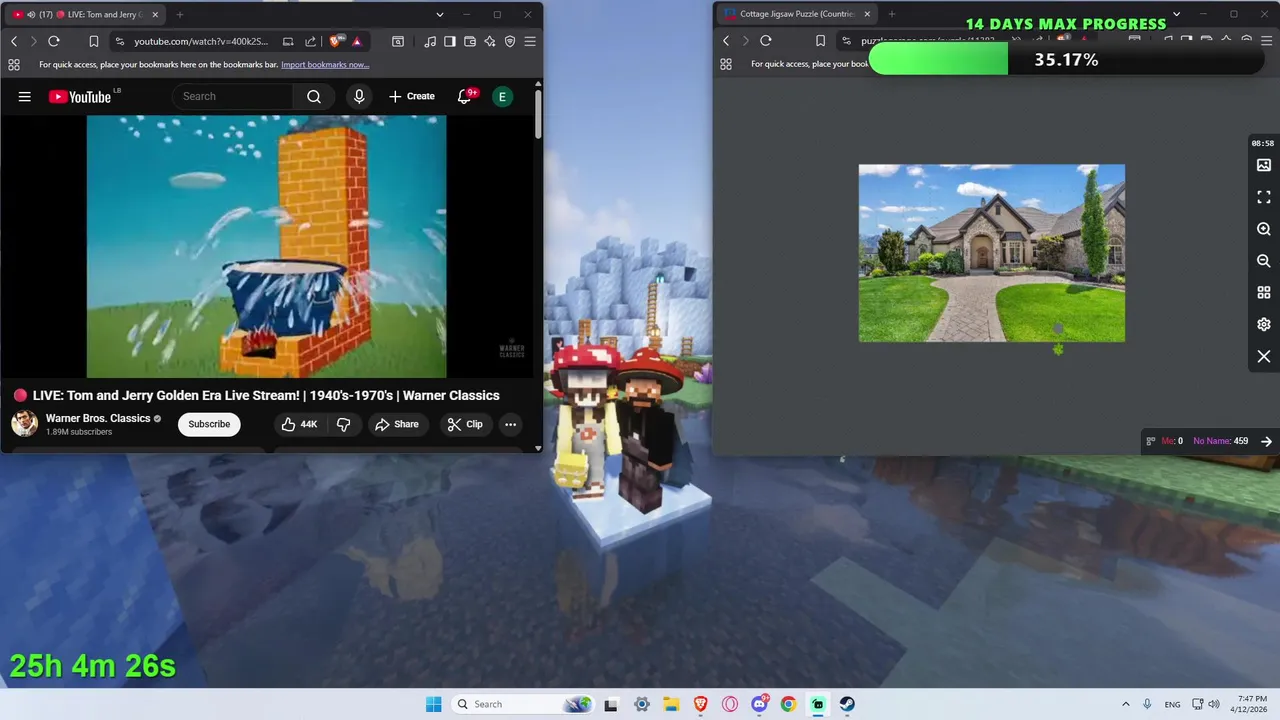This screenshot has width=1280, height=720.
Task: Select the LIVE: Tom and Jerry tab
Action: [86, 14]
